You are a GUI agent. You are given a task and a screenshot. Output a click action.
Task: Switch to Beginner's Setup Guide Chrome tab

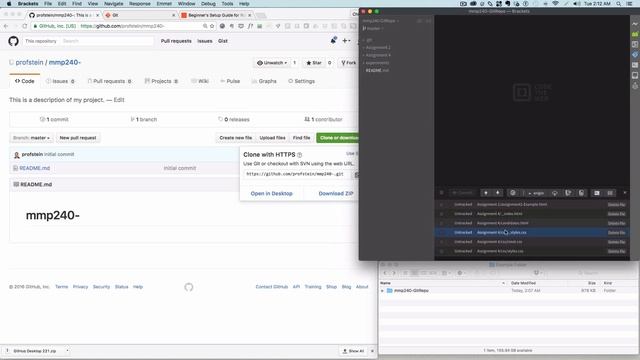[216, 15]
